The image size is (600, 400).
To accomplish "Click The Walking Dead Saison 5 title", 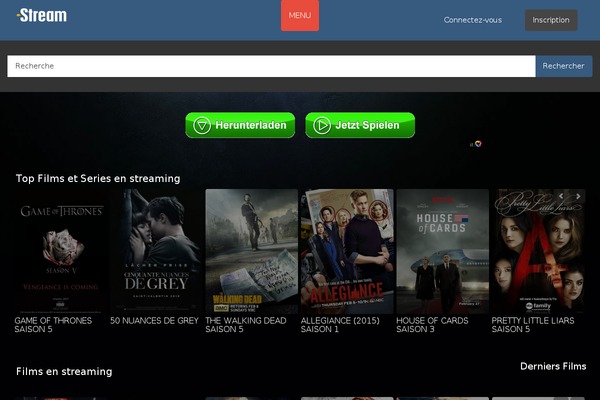I will 246,325.
